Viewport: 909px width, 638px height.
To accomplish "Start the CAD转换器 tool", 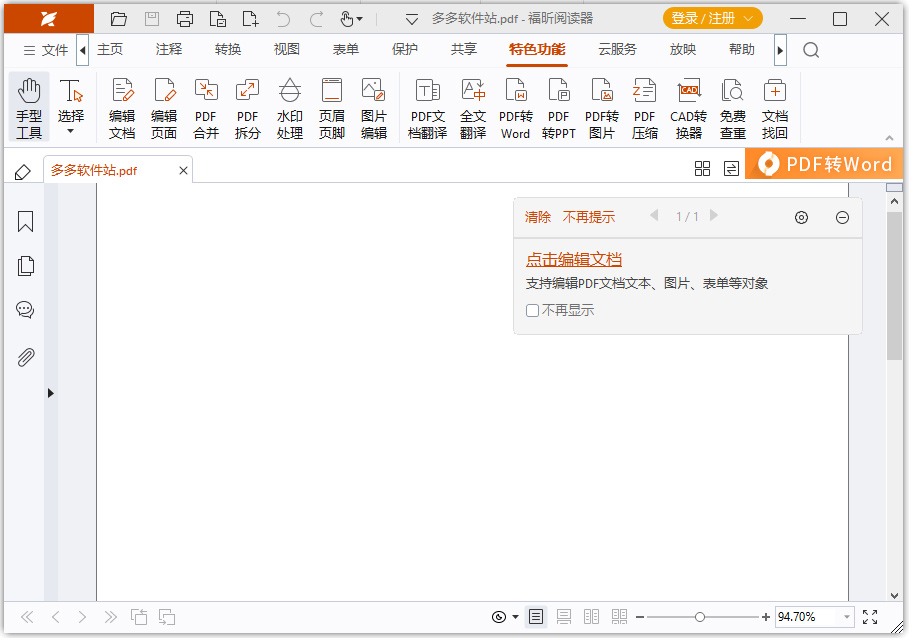I will coord(687,107).
